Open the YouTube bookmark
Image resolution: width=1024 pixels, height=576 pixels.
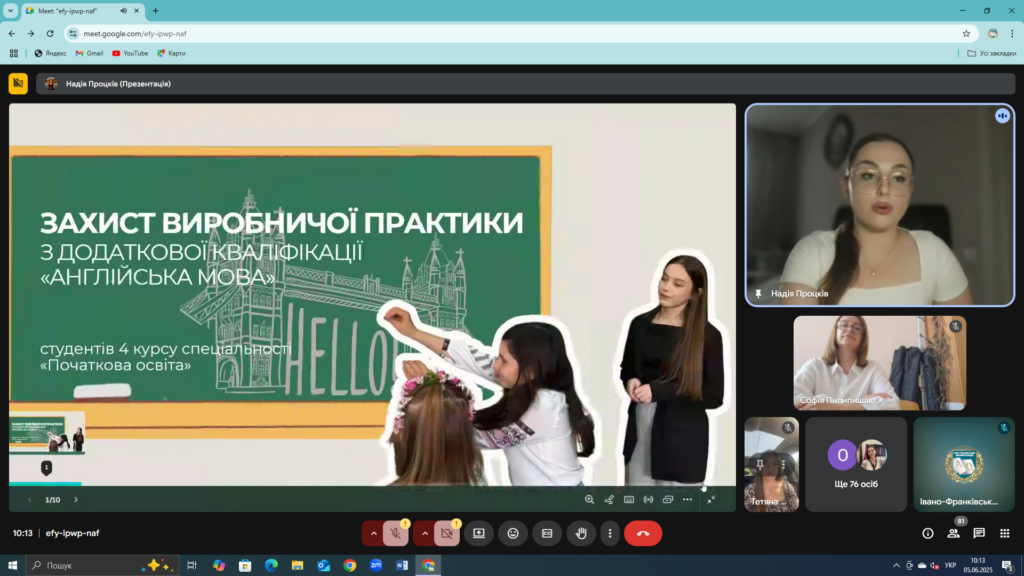(130, 54)
